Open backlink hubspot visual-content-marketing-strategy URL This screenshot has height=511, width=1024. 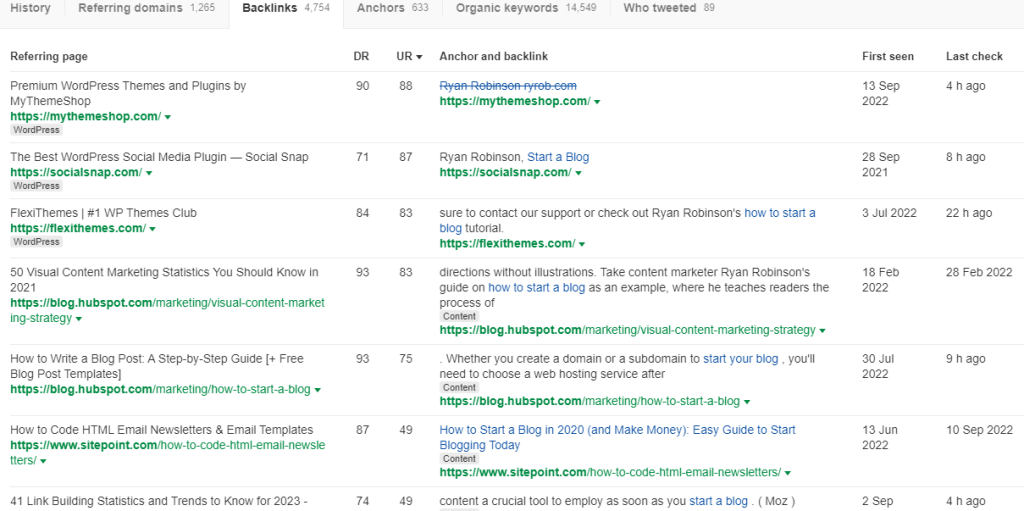628,331
